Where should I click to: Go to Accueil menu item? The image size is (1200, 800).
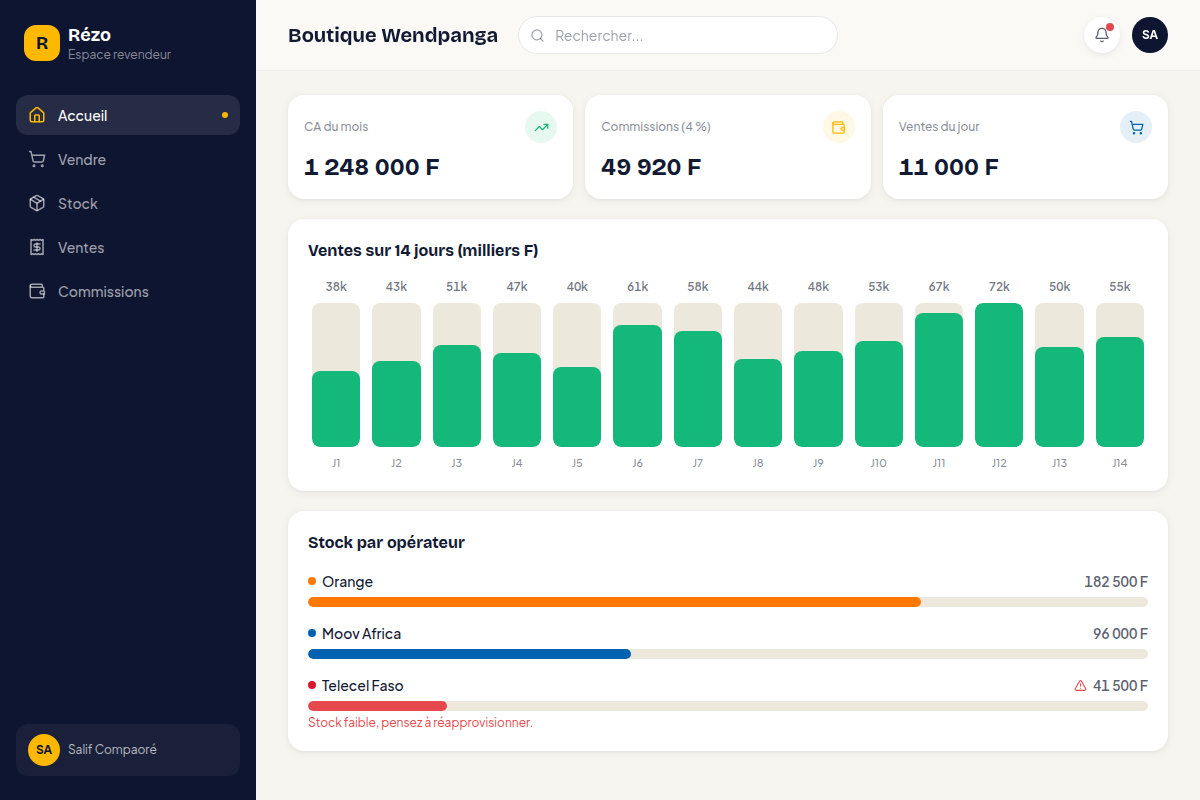point(128,115)
